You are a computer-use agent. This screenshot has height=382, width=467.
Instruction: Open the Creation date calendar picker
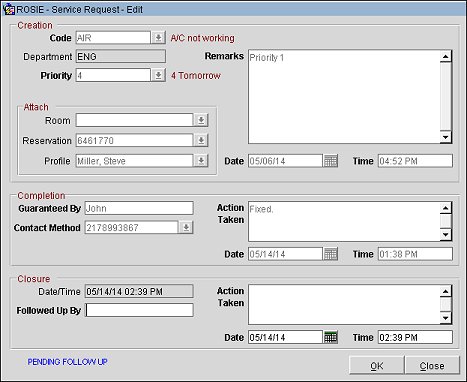(330, 161)
